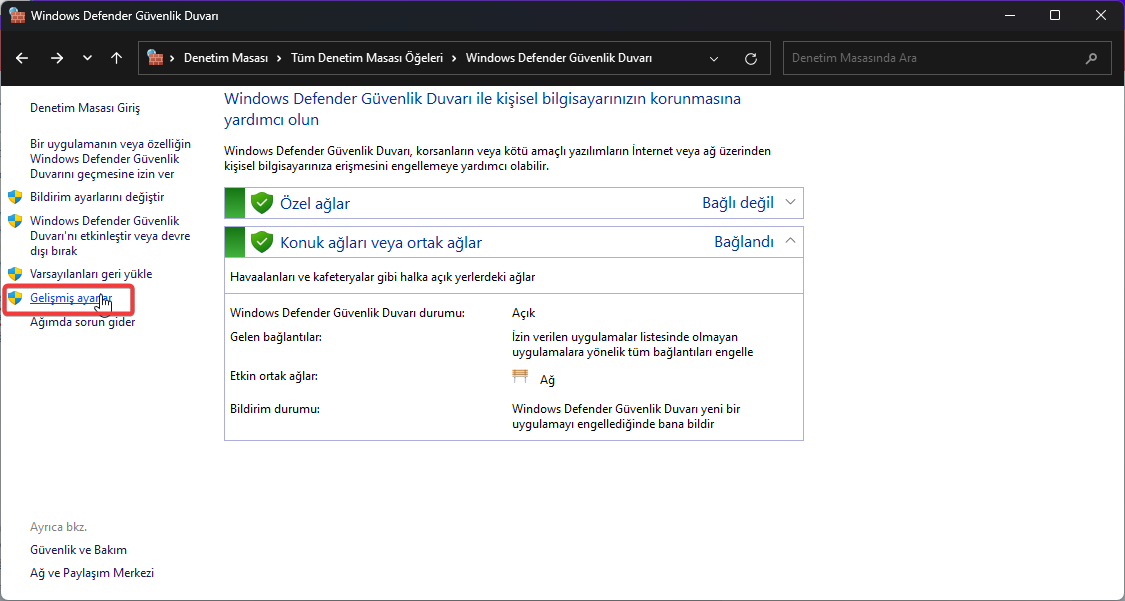Click the breadcrumb arrow after Denetim Masası
This screenshot has width=1125, height=601.
280,58
